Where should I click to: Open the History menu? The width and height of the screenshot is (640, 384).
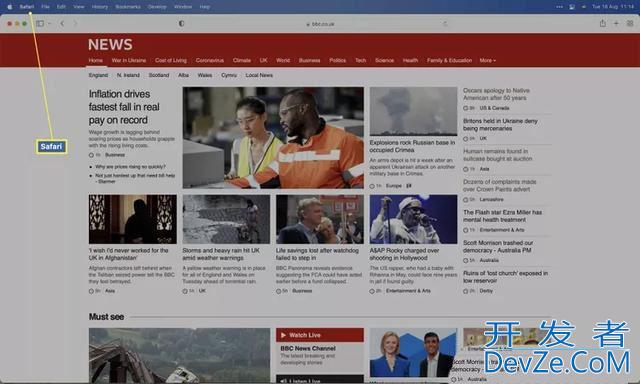[100, 7]
